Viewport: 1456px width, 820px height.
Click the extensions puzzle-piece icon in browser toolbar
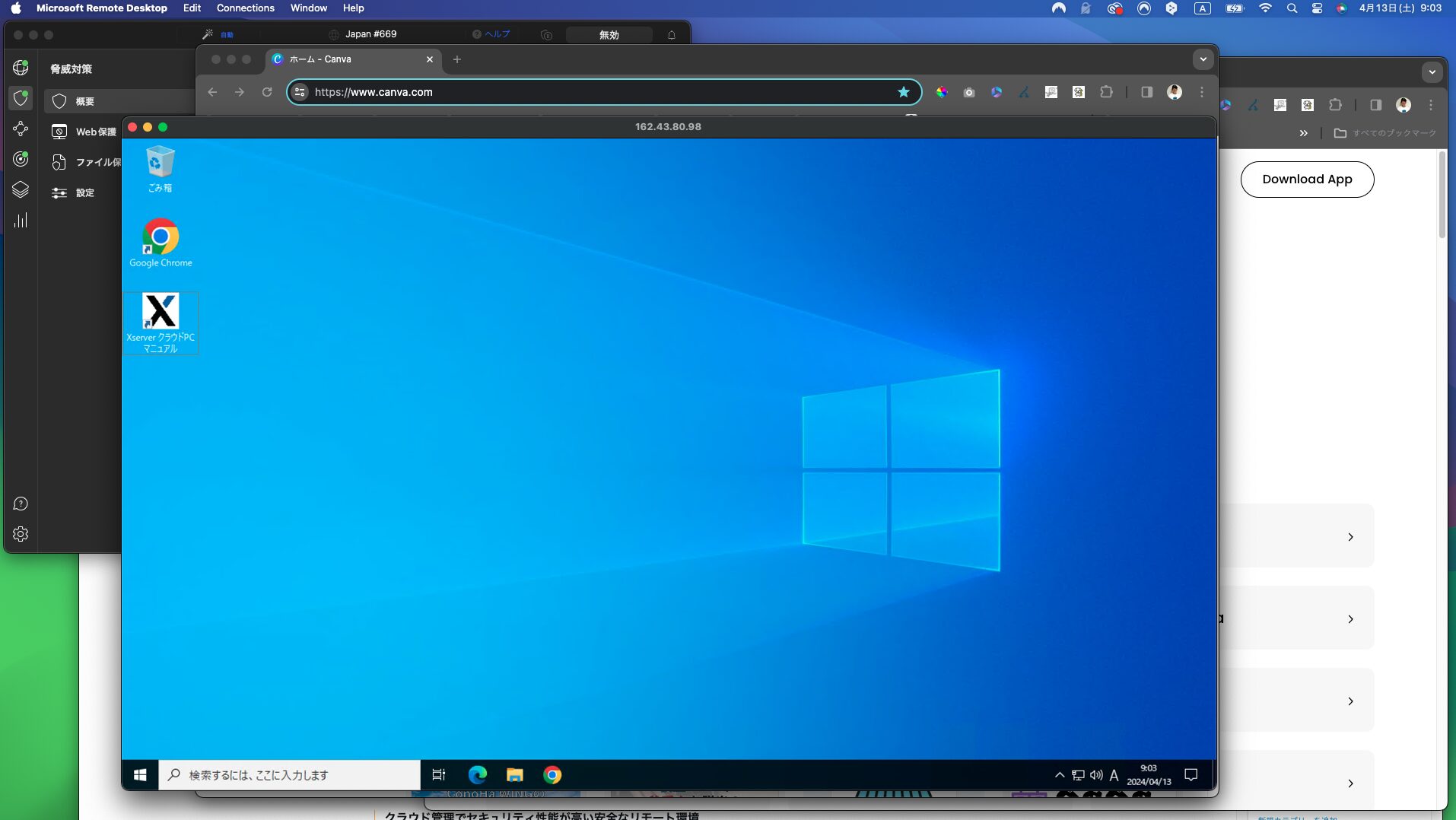[x=1107, y=92]
